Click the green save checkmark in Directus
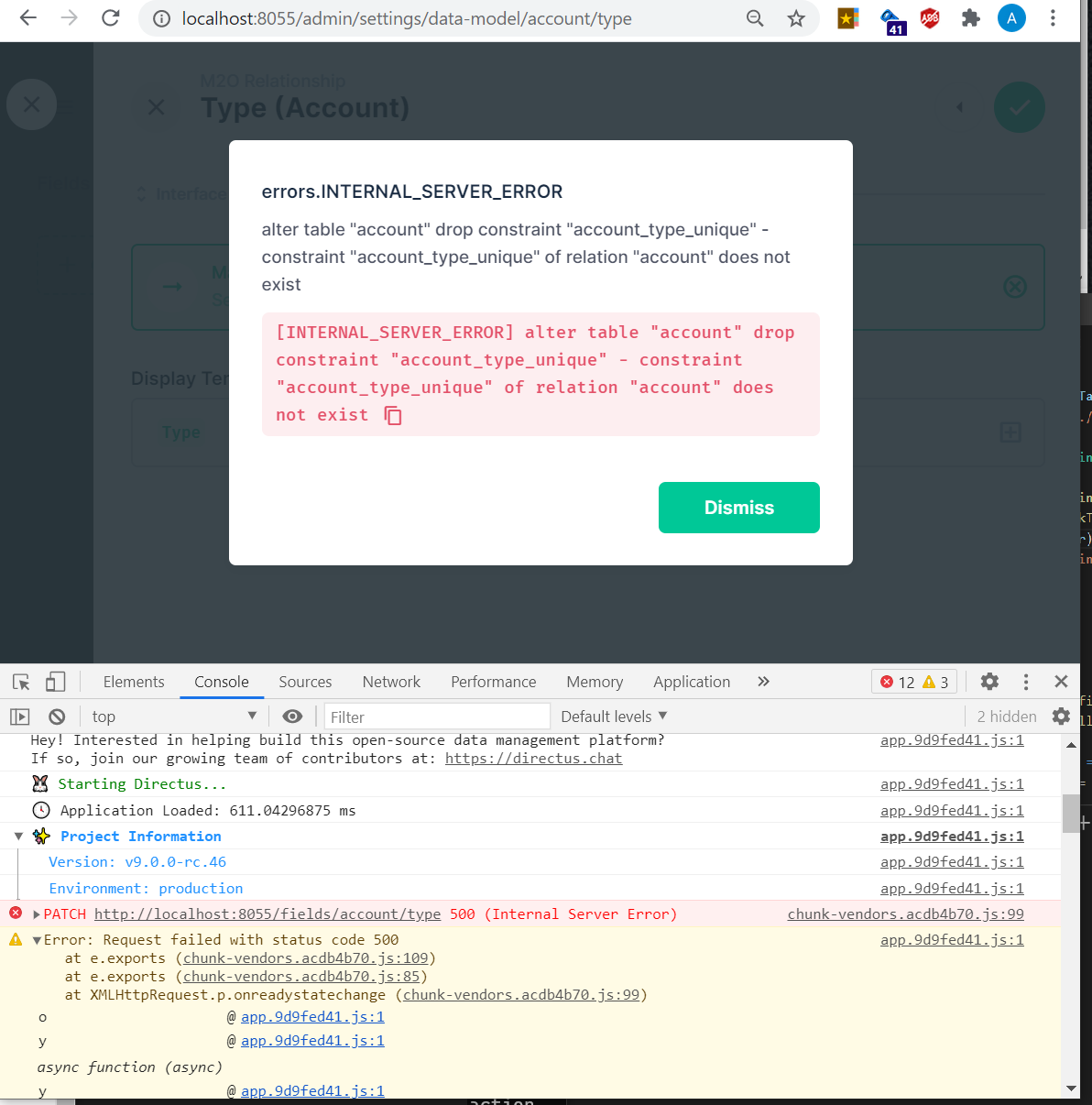Screen dimensions: 1092x1105 1019,107
